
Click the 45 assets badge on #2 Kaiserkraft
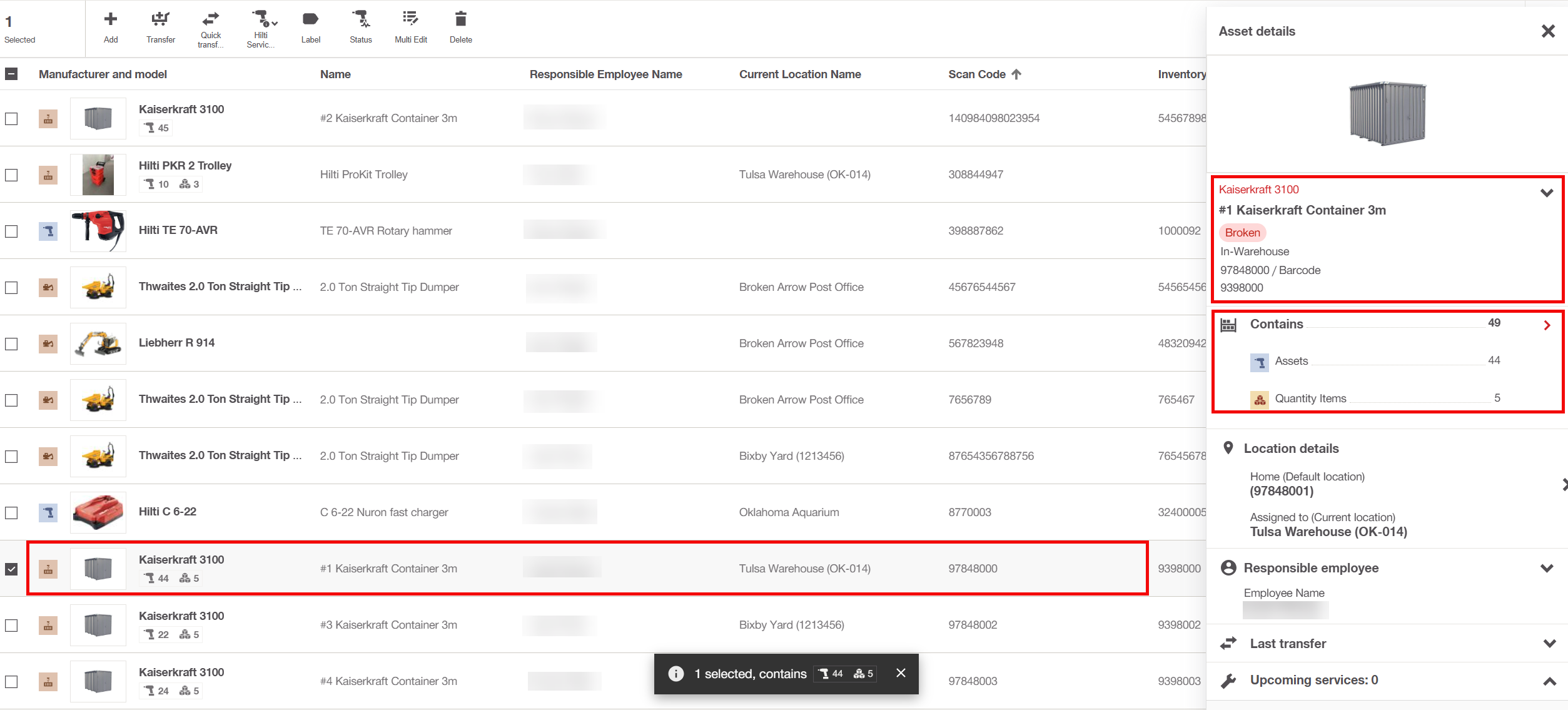click(156, 128)
